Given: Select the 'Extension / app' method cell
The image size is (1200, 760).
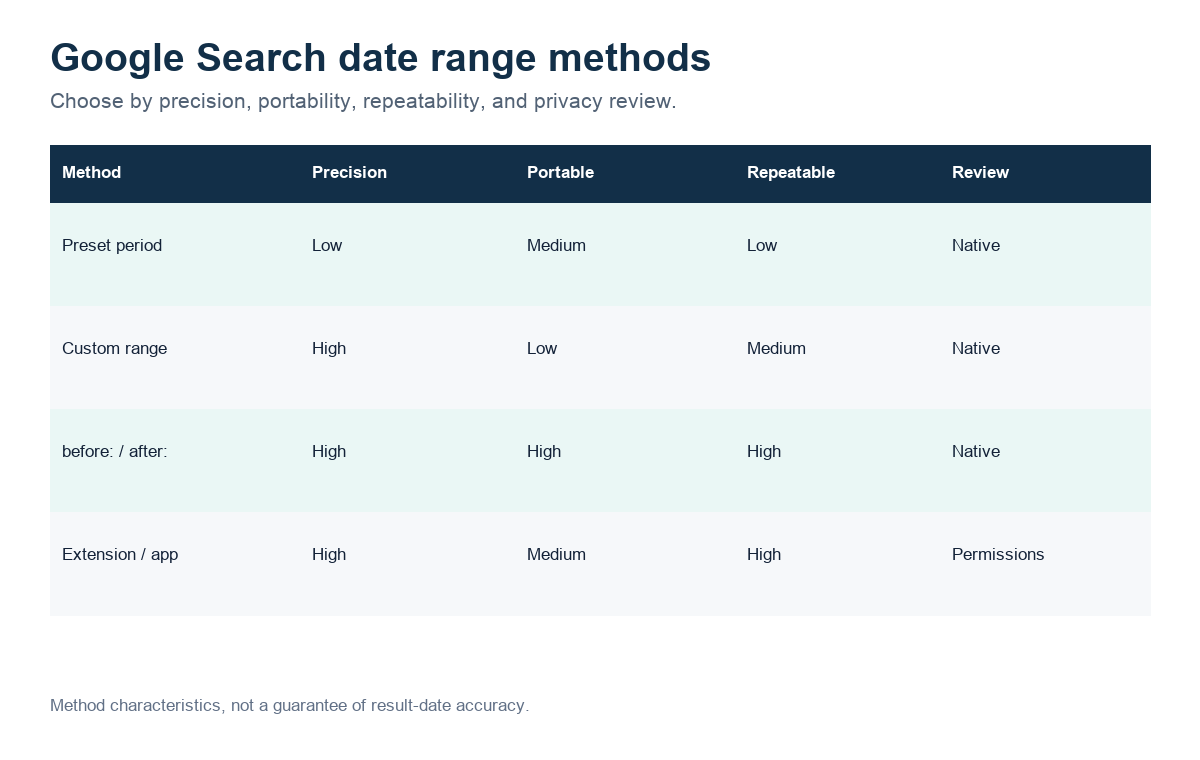Looking at the screenshot, I should point(120,554).
